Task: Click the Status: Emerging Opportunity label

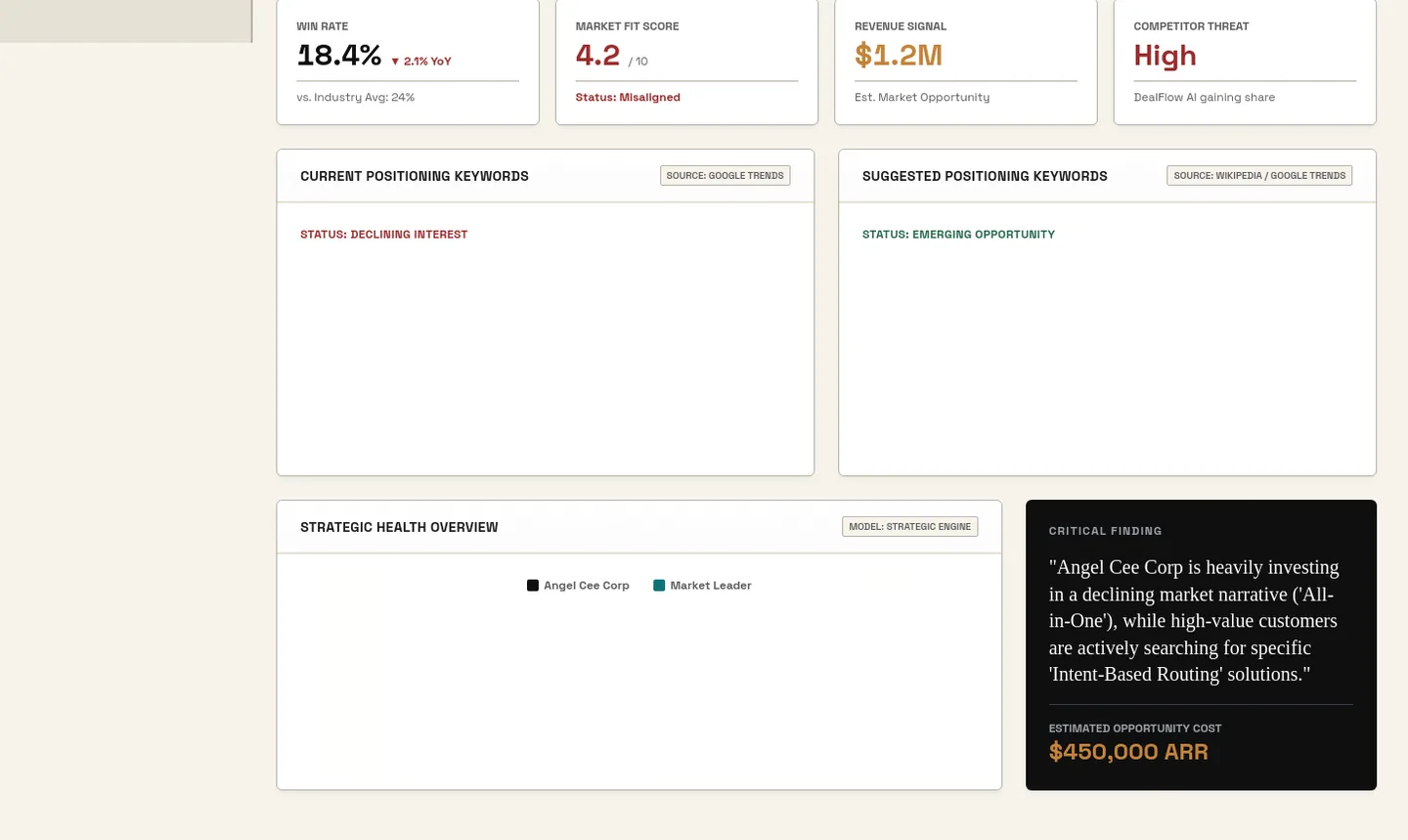Action: (x=958, y=235)
